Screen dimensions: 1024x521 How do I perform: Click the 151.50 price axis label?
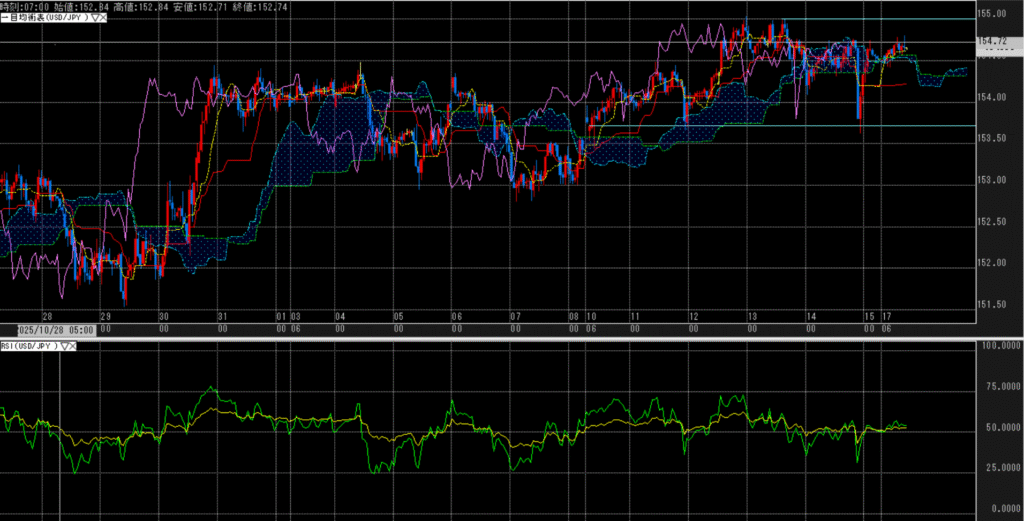[991, 304]
